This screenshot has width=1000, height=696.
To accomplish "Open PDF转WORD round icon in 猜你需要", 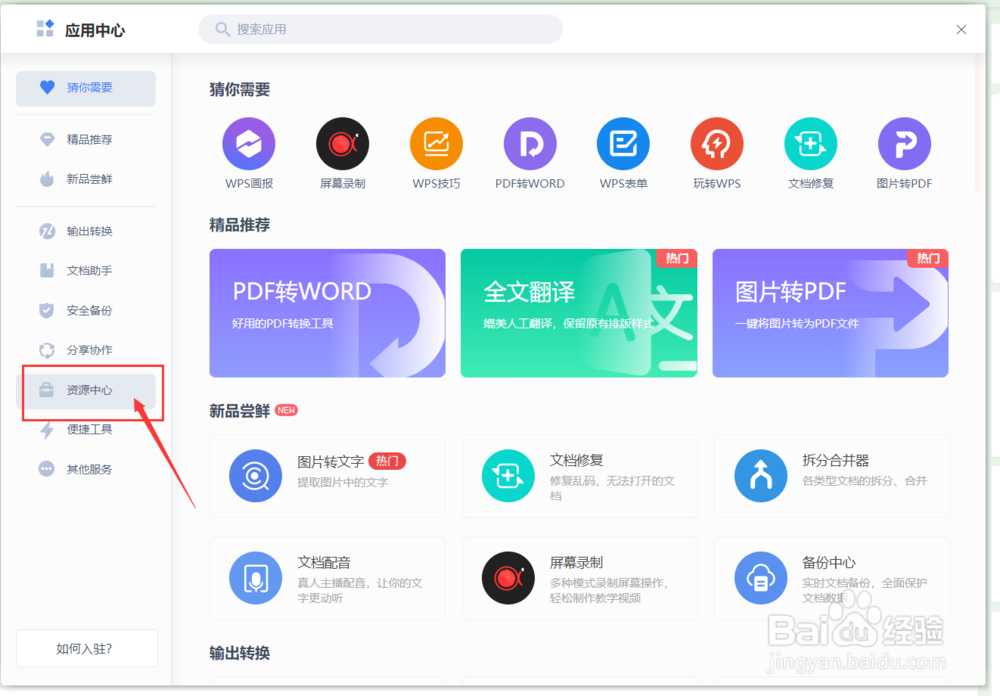I will tap(530, 144).
